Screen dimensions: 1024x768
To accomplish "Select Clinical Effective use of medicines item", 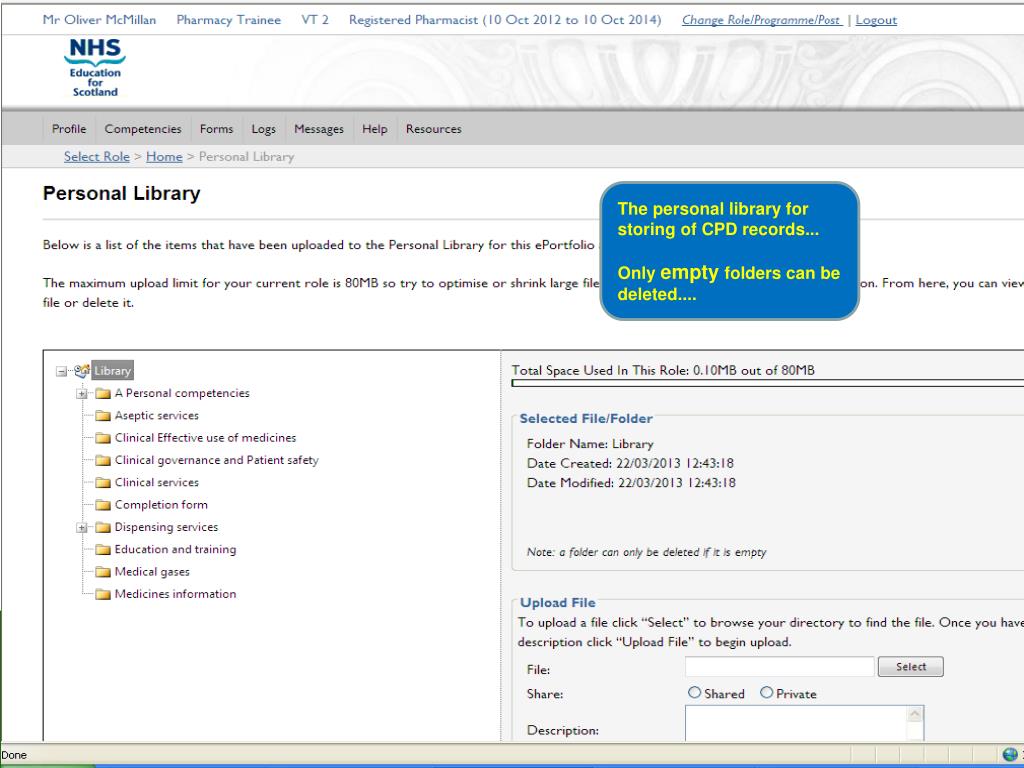I will click(205, 438).
